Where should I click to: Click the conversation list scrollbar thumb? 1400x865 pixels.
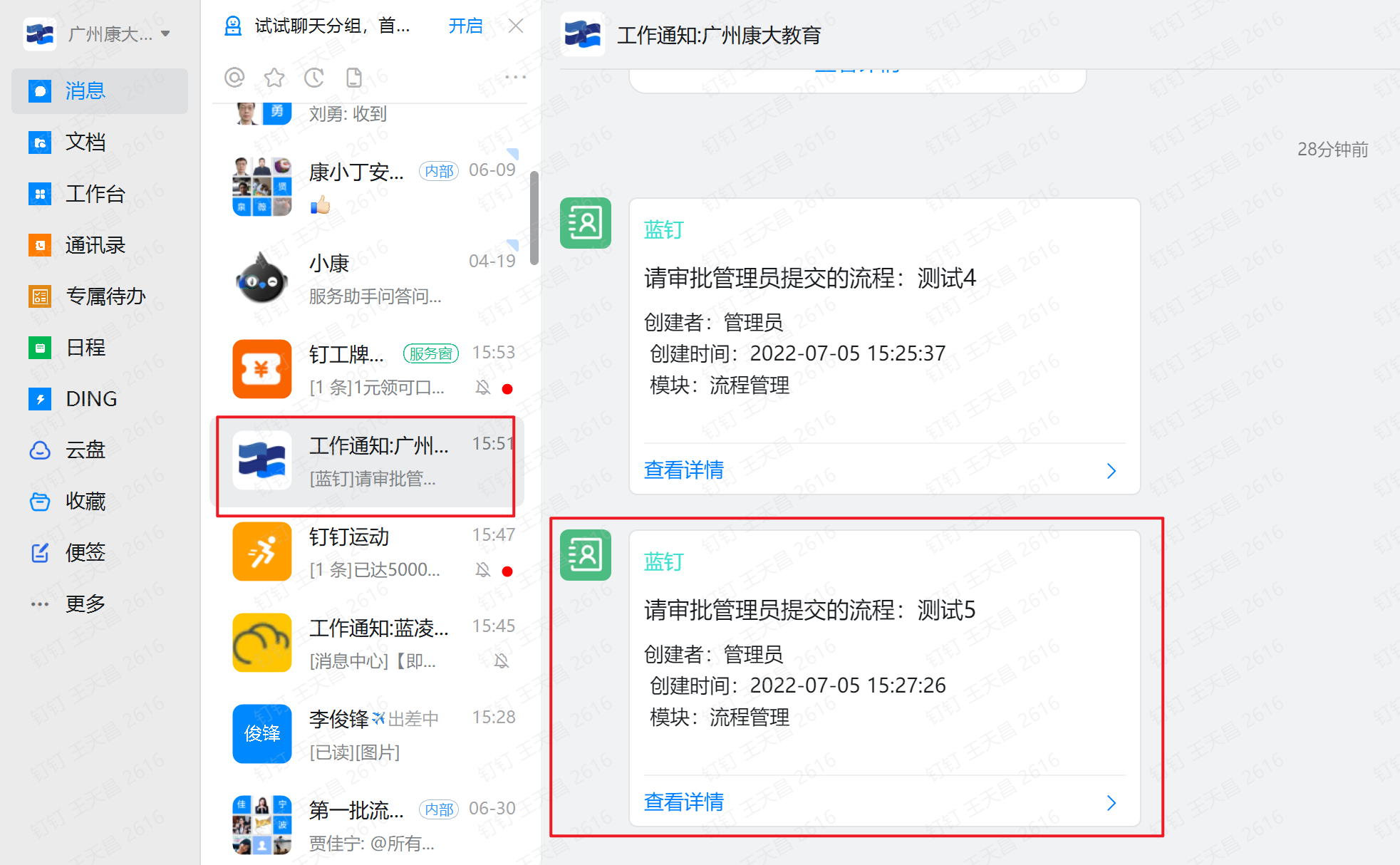point(534,217)
